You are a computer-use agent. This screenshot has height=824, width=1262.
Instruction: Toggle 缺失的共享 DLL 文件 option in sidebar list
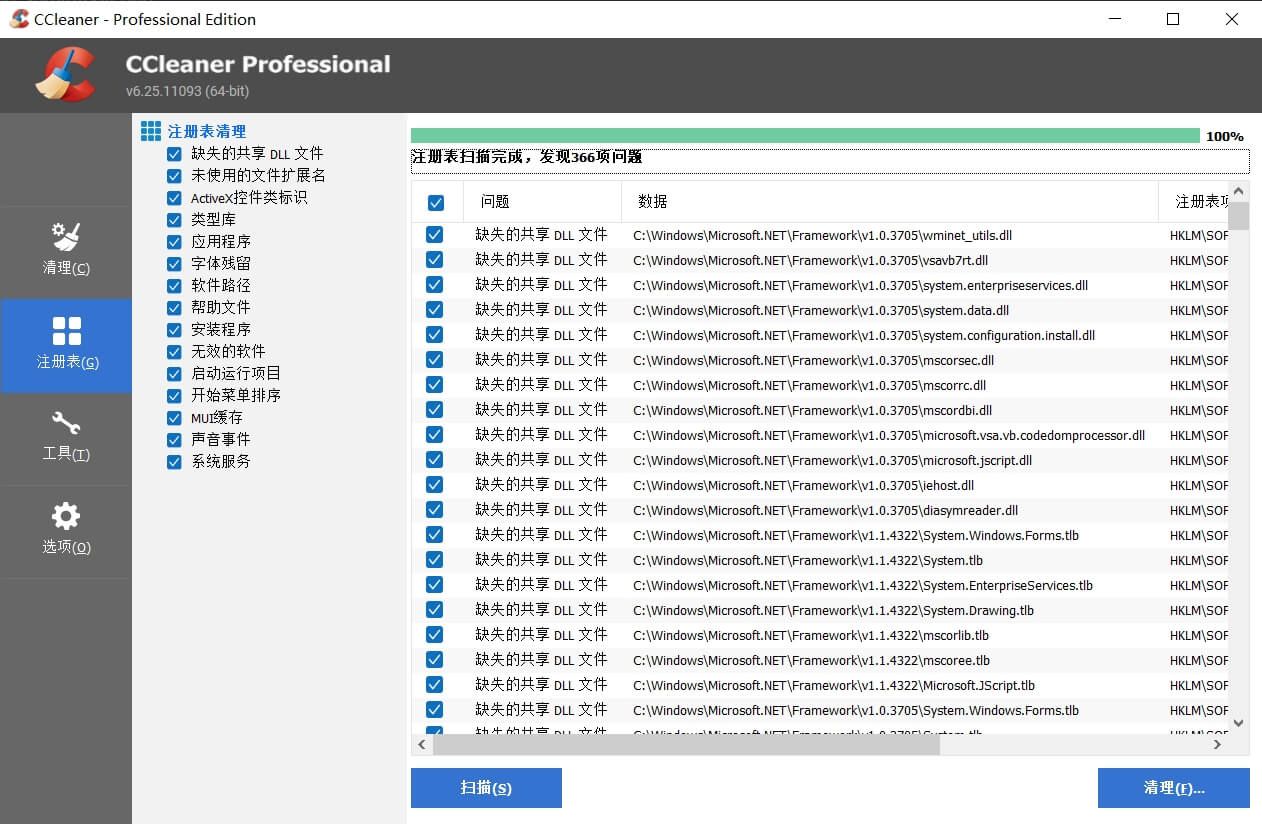174,154
